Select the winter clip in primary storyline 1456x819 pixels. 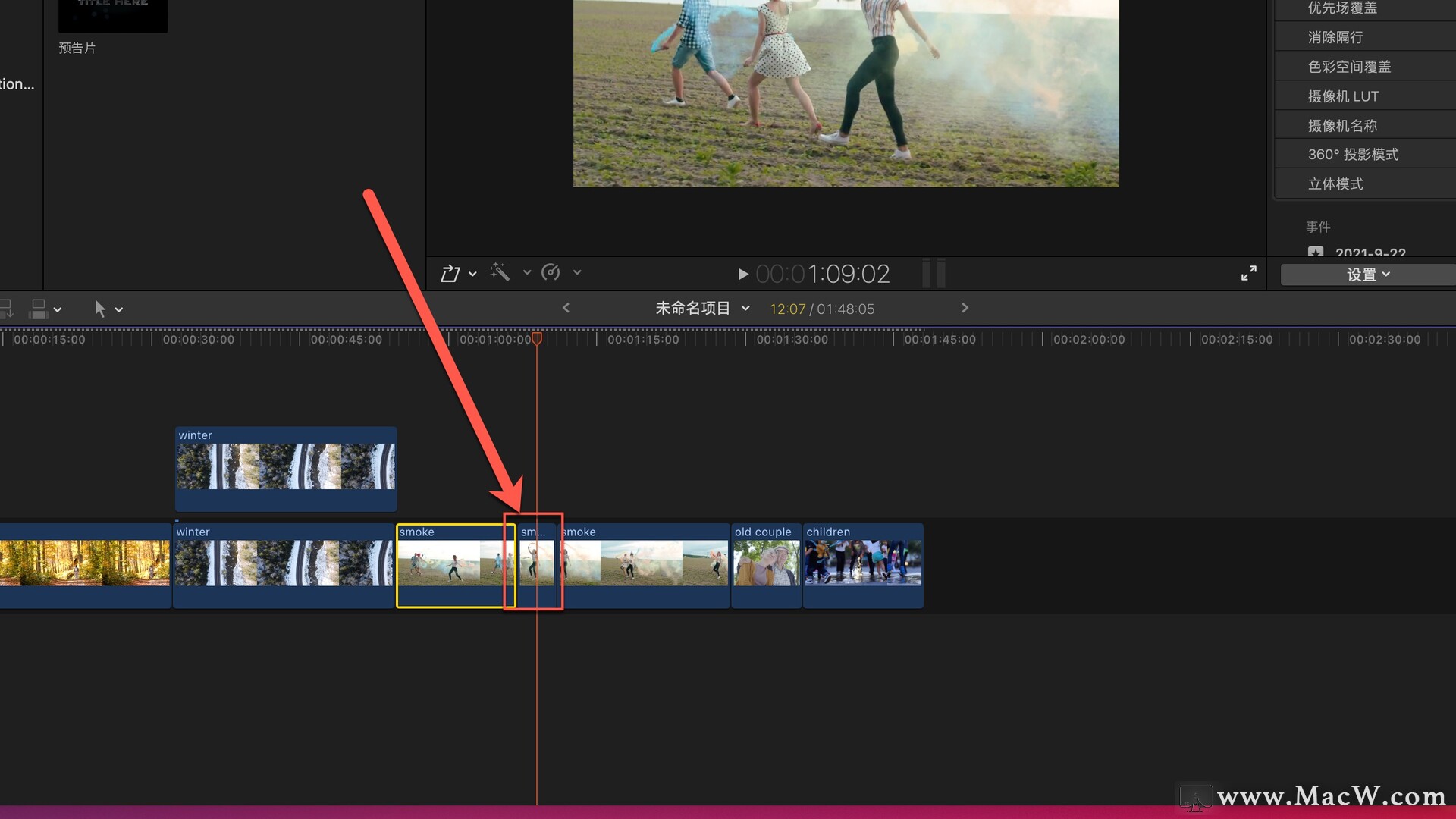(284, 566)
